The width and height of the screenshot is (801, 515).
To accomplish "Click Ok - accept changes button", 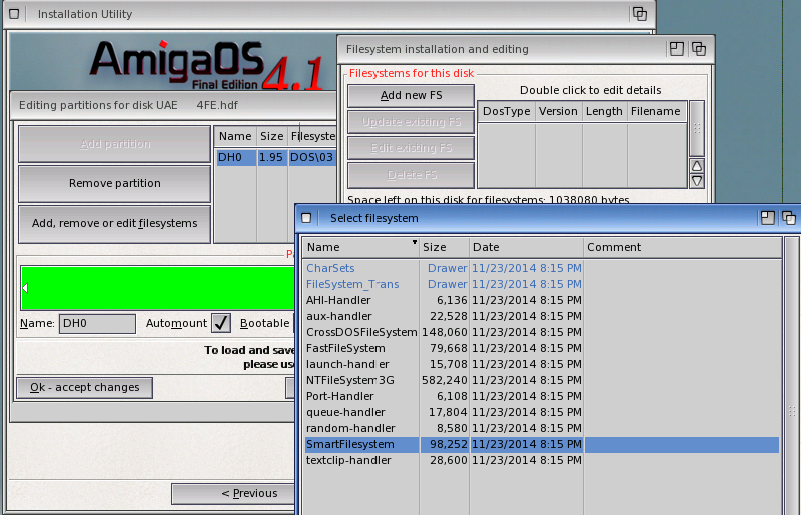I will [x=84, y=388].
